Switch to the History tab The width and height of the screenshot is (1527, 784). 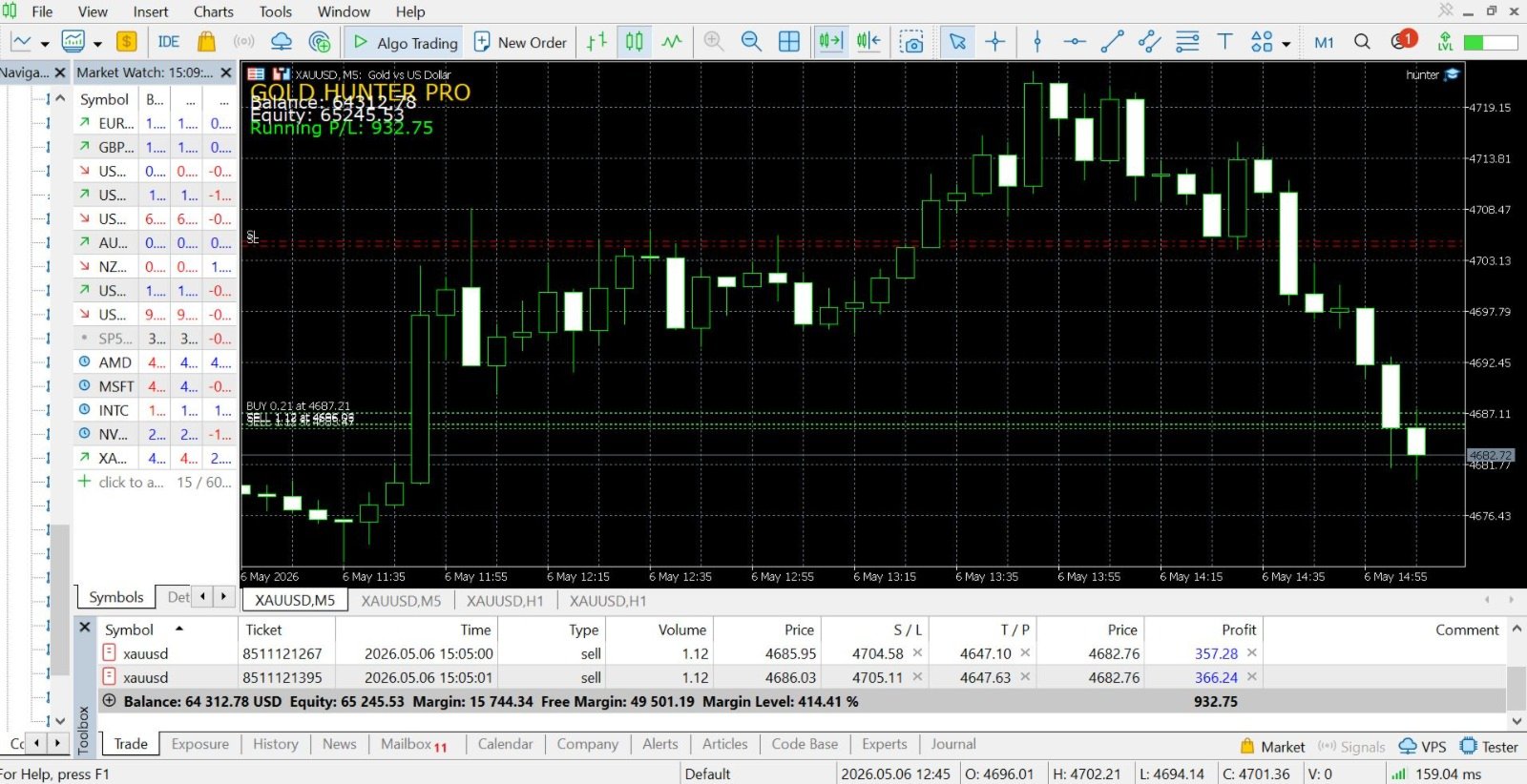[x=276, y=744]
